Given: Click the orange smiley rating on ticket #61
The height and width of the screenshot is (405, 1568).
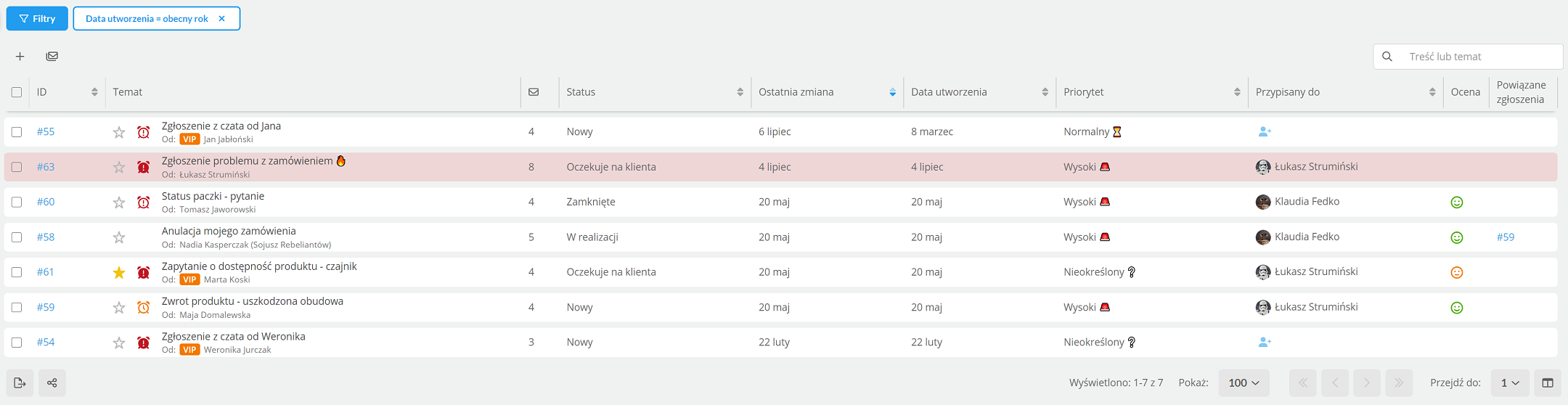Looking at the screenshot, I should coord(1456,273).
